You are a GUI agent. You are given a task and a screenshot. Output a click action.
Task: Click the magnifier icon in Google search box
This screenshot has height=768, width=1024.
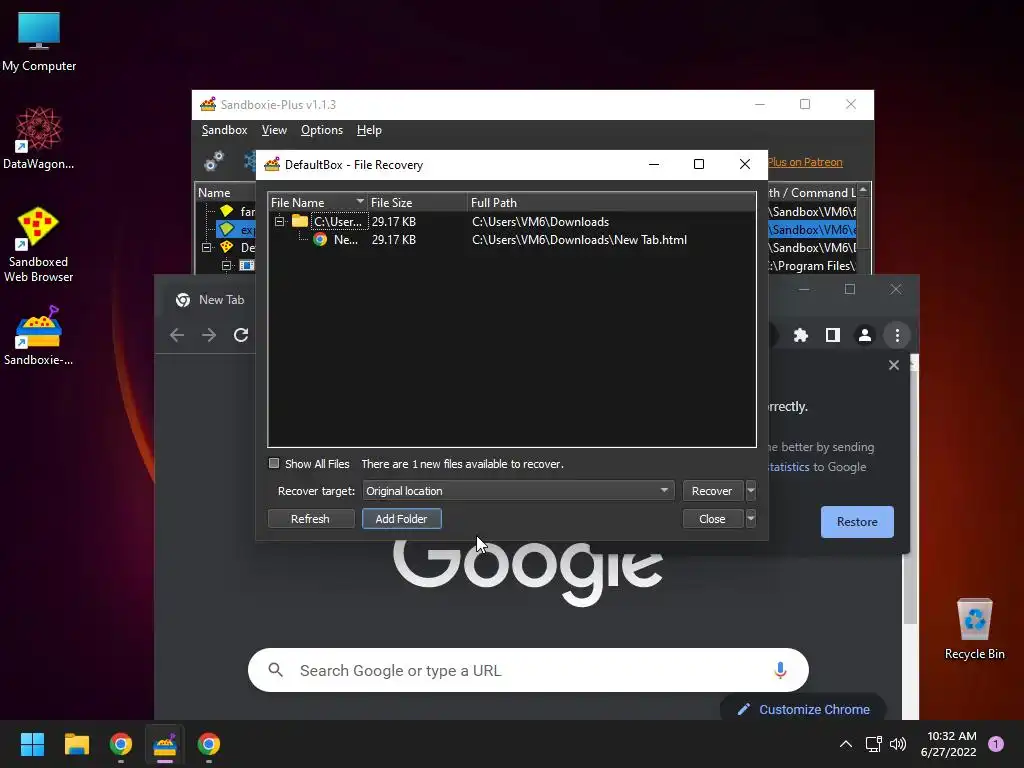[x=276, y=670]
